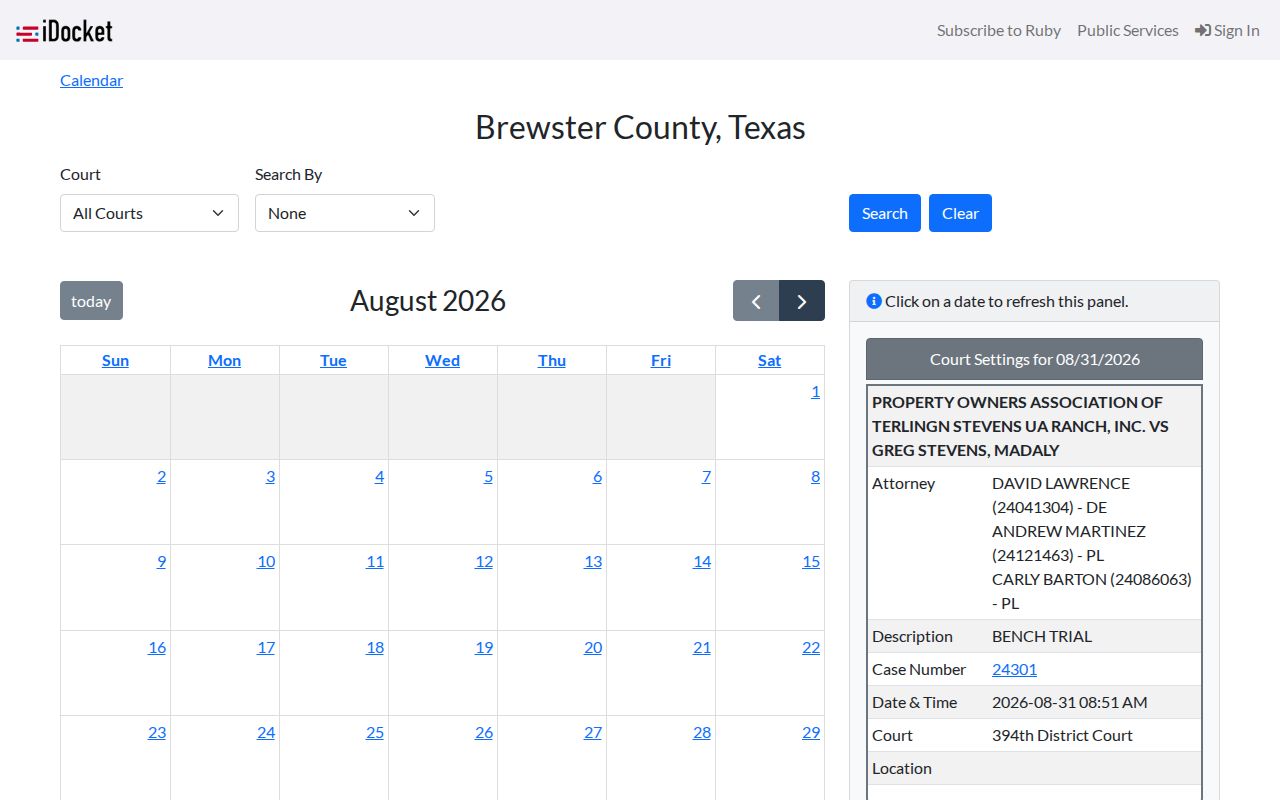This screenshot has height=800, width=1280.
Task: Select August 1 on the calendar
Action: [x=815, y=391]
